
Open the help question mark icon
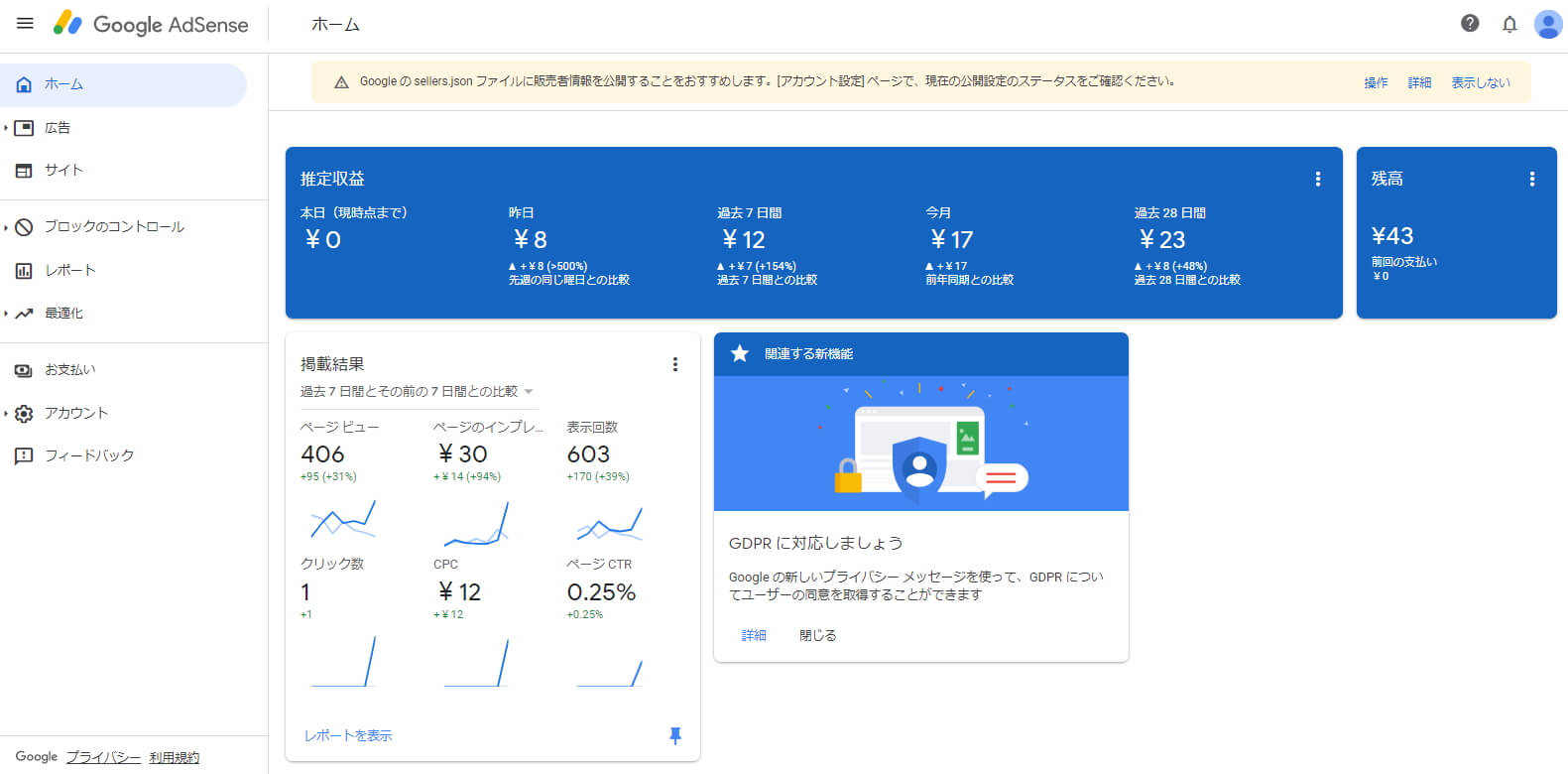click(1470, 24)
